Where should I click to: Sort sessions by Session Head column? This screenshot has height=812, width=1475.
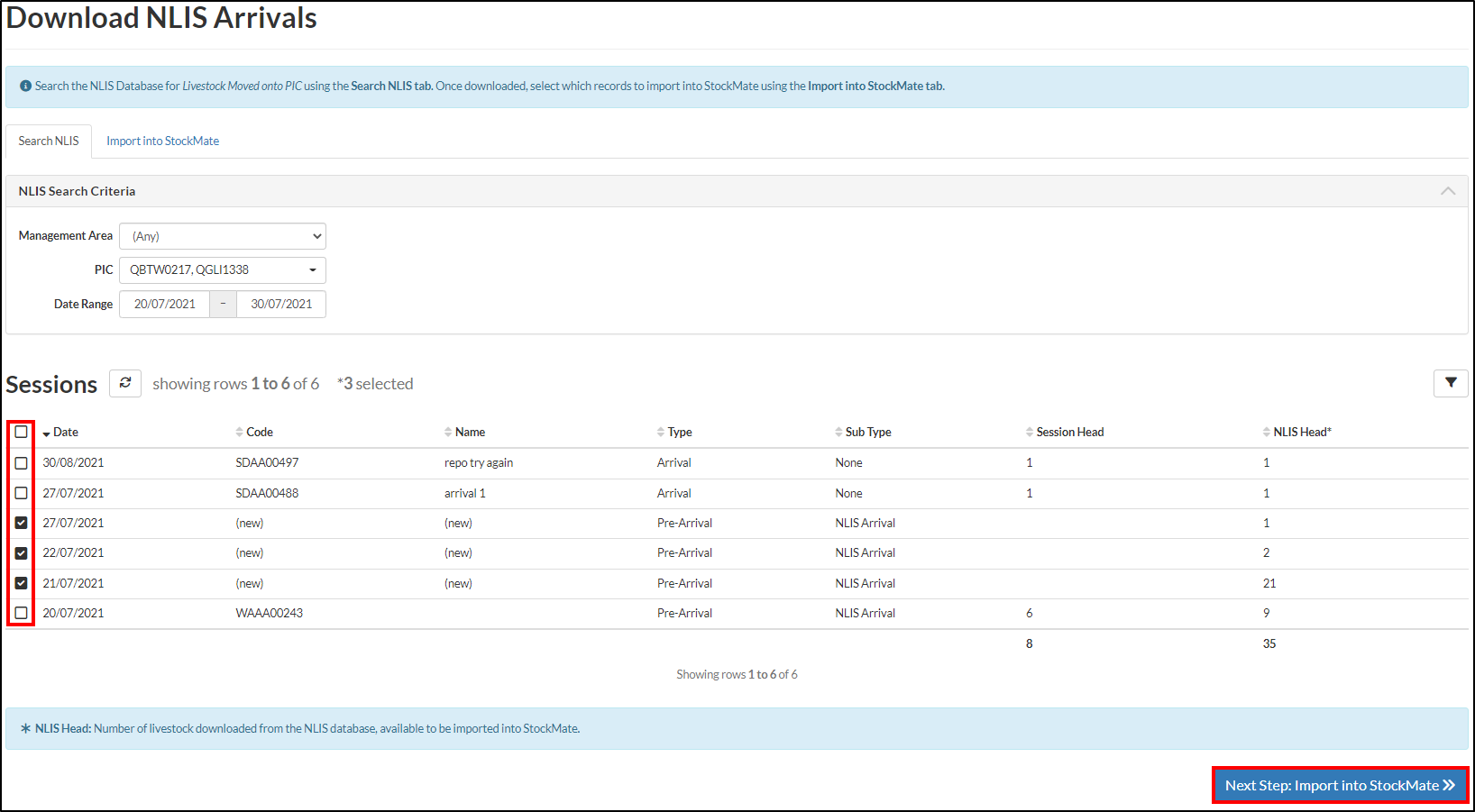pyautogui.click(x=1065, y=433)
